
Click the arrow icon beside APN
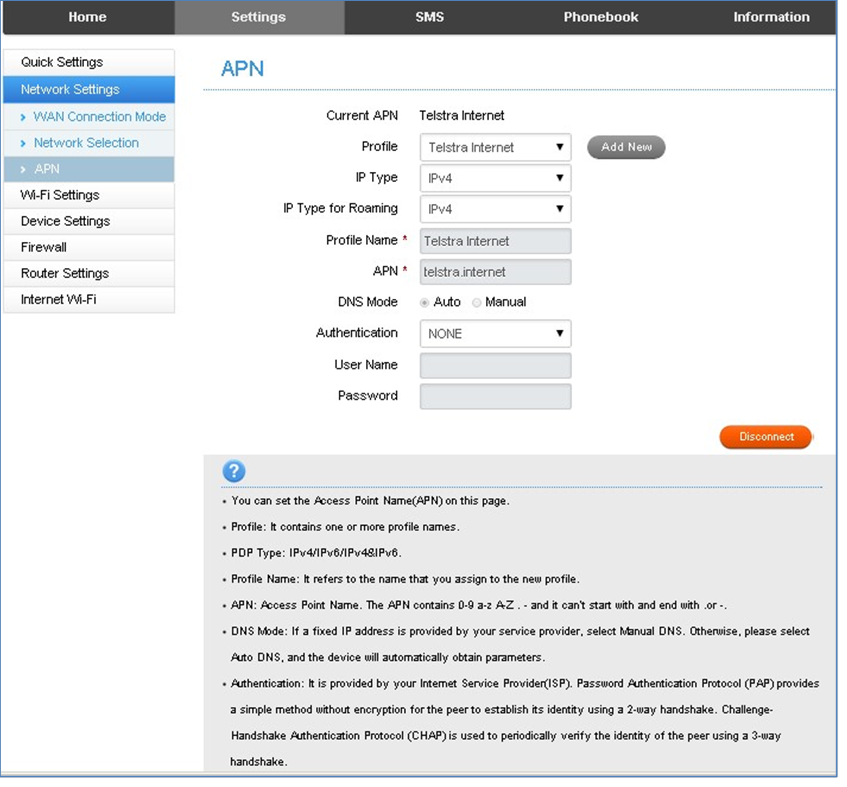[x=24, y=169]
